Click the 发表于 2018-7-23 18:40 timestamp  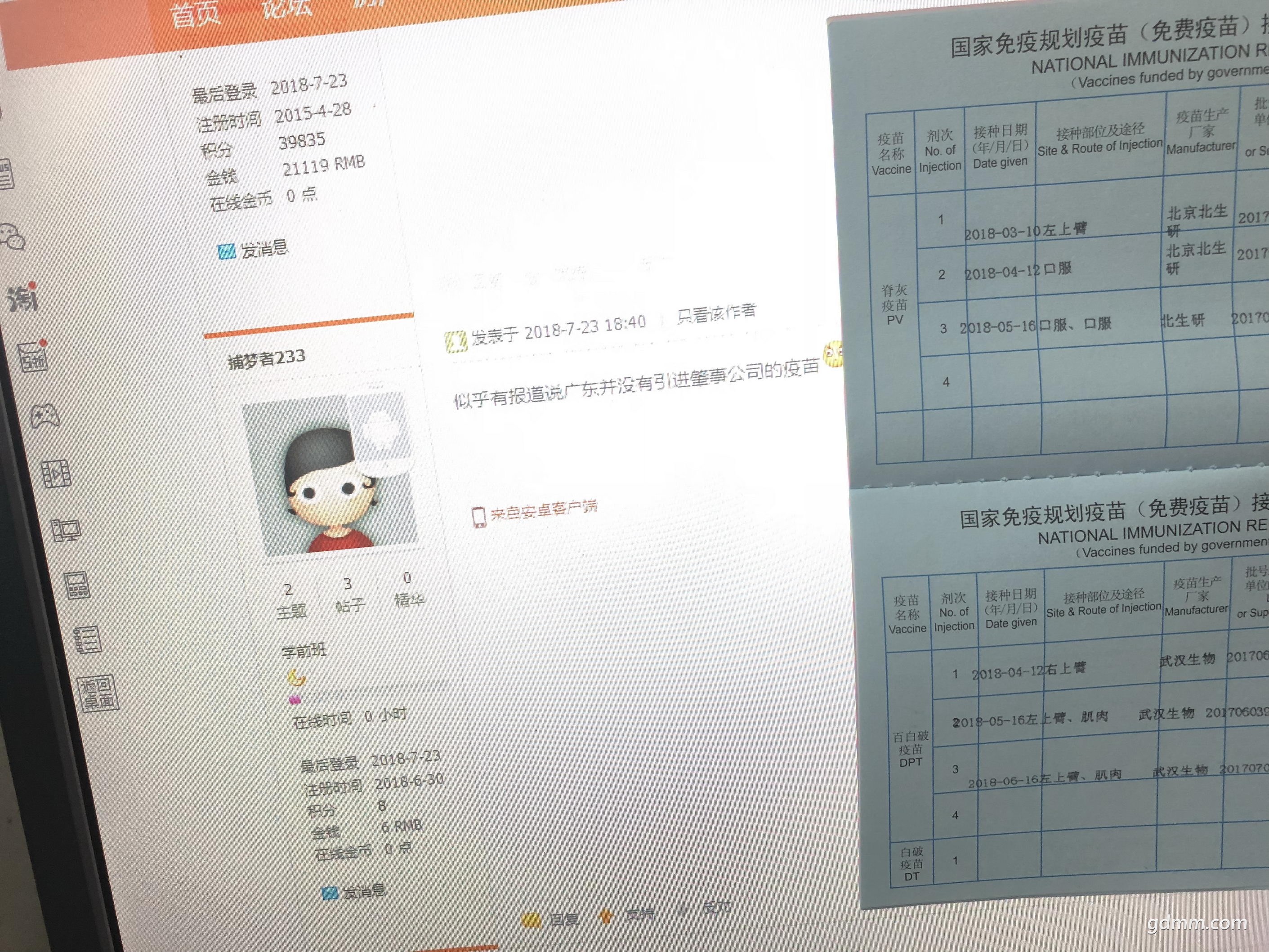tap(559, 329)
